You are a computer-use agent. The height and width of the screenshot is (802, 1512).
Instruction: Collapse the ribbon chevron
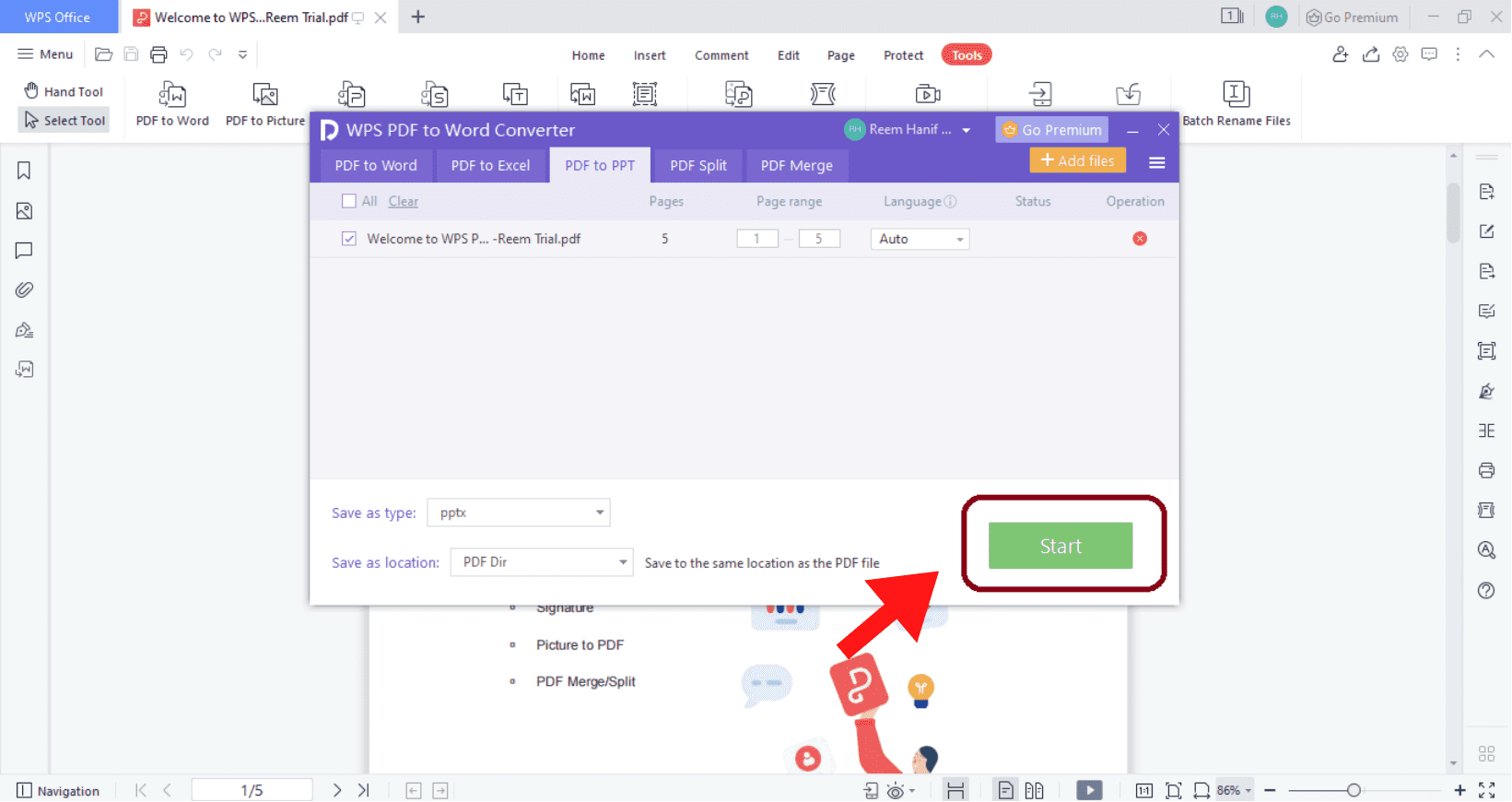pyautogui.click(x=1486, y=54)
